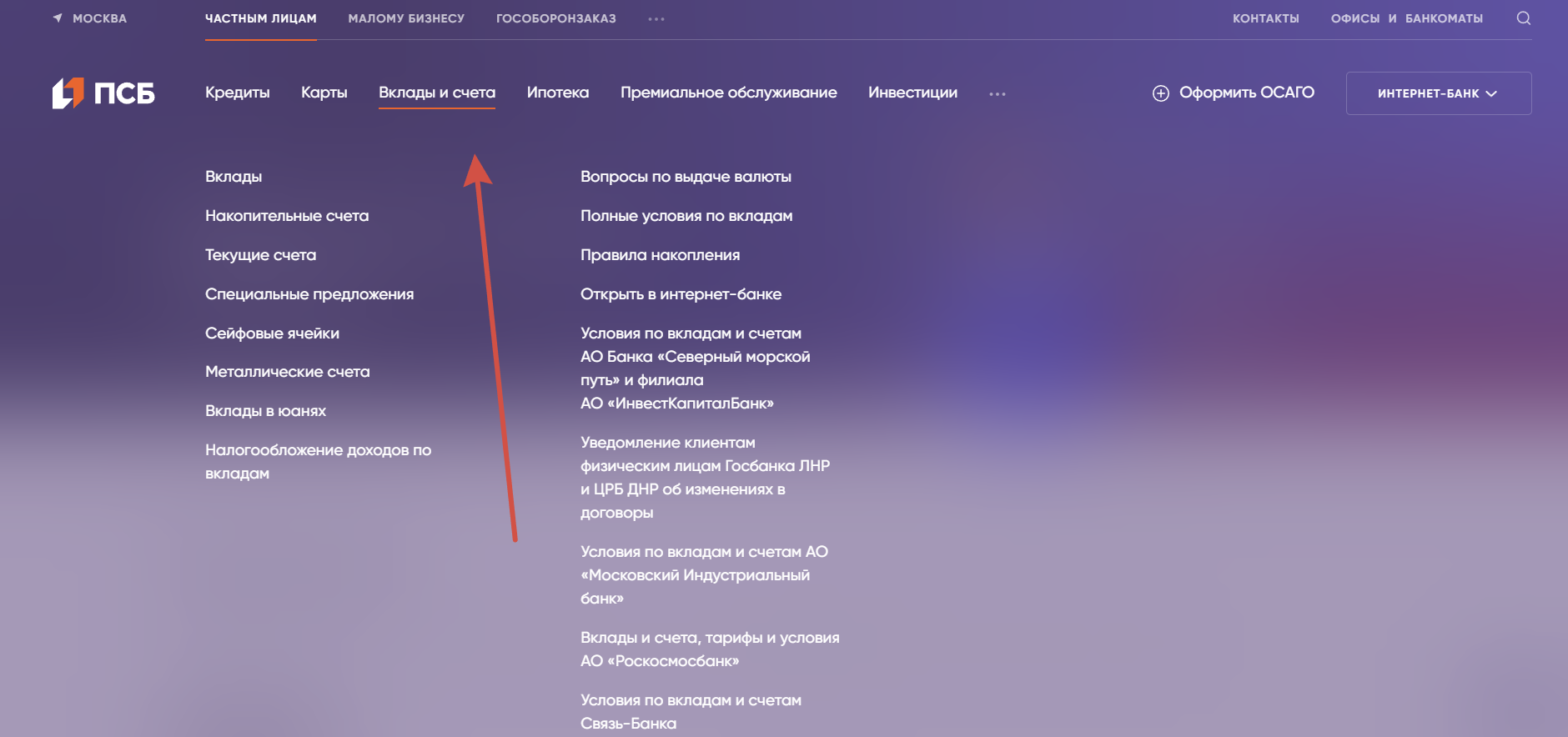Expand the top bar three-dots menu
The width and height of the screenshot is (1568, 737).
(656, 18)
